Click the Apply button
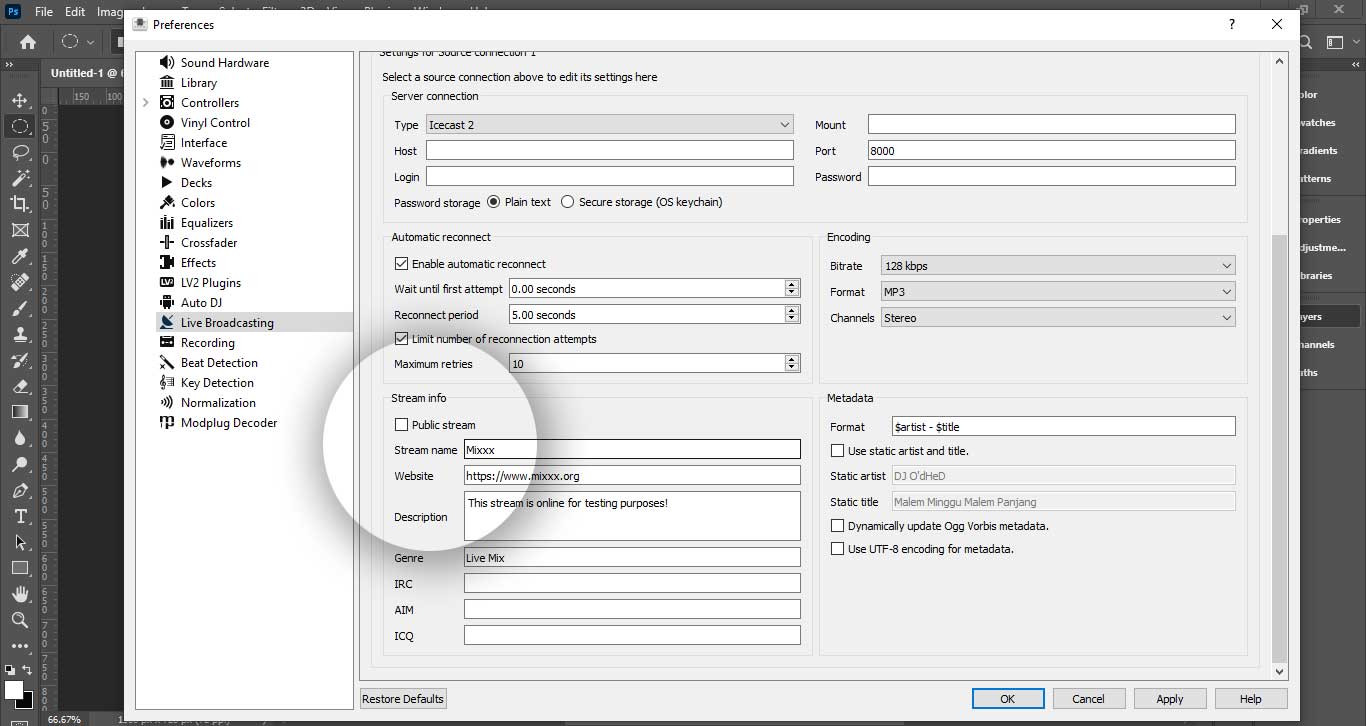Image resolution: width=1366 pixels, height=726 pixels. point(1169,699)
